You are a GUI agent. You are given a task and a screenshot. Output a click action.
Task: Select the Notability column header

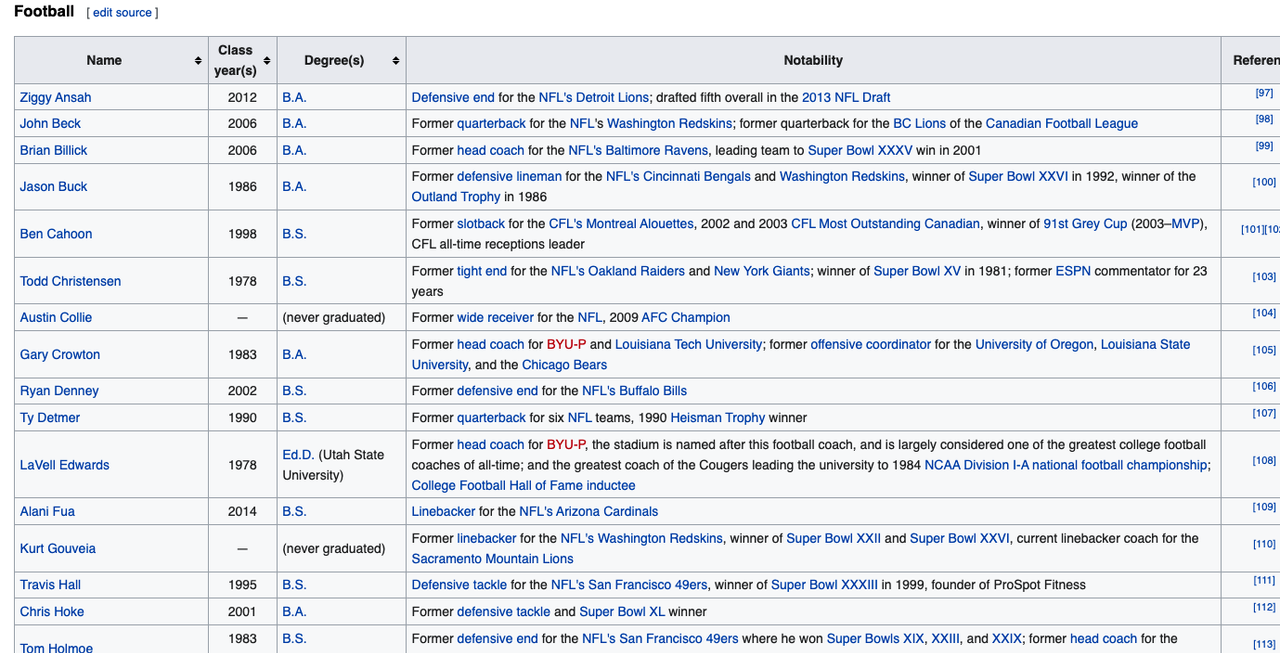(813, 61)
